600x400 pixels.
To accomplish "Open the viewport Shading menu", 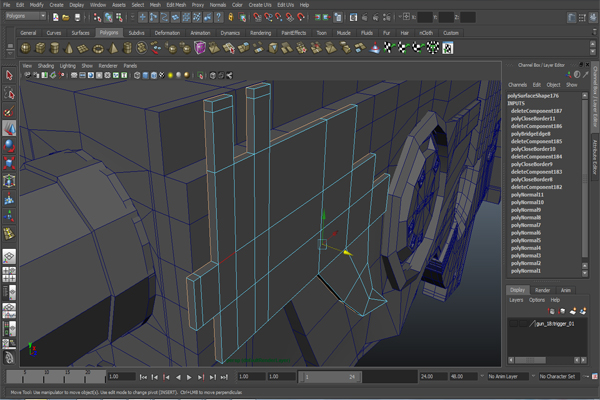I will pyautogui.click(x=46, y=66).
